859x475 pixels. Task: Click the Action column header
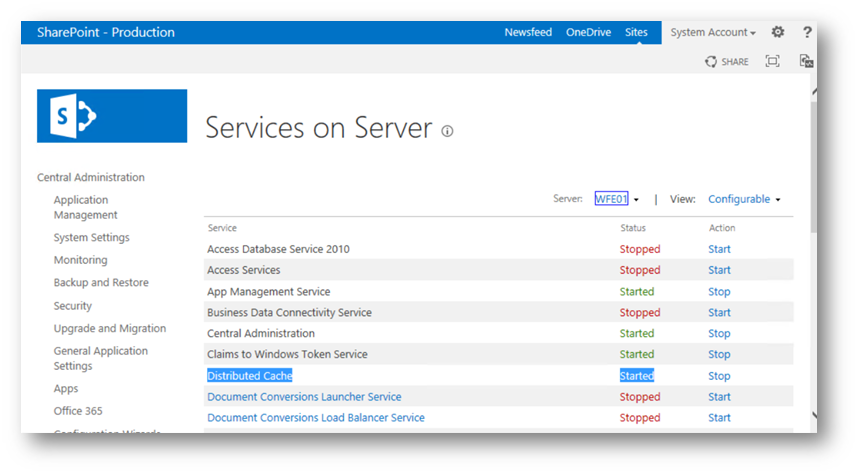pyautogui.click(x=722, y=228)
